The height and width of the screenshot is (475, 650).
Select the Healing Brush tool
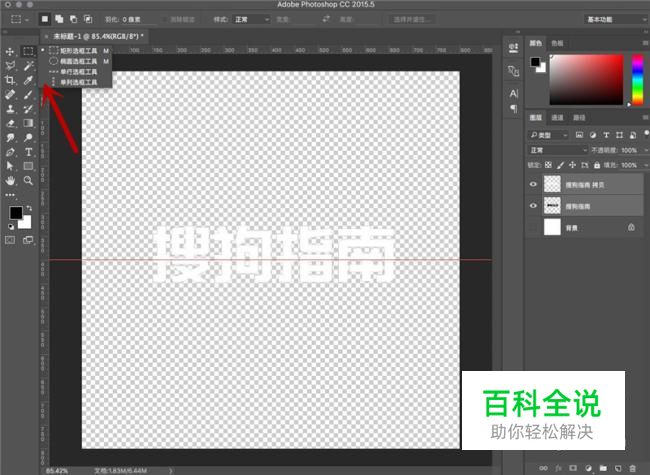[10, 95]
